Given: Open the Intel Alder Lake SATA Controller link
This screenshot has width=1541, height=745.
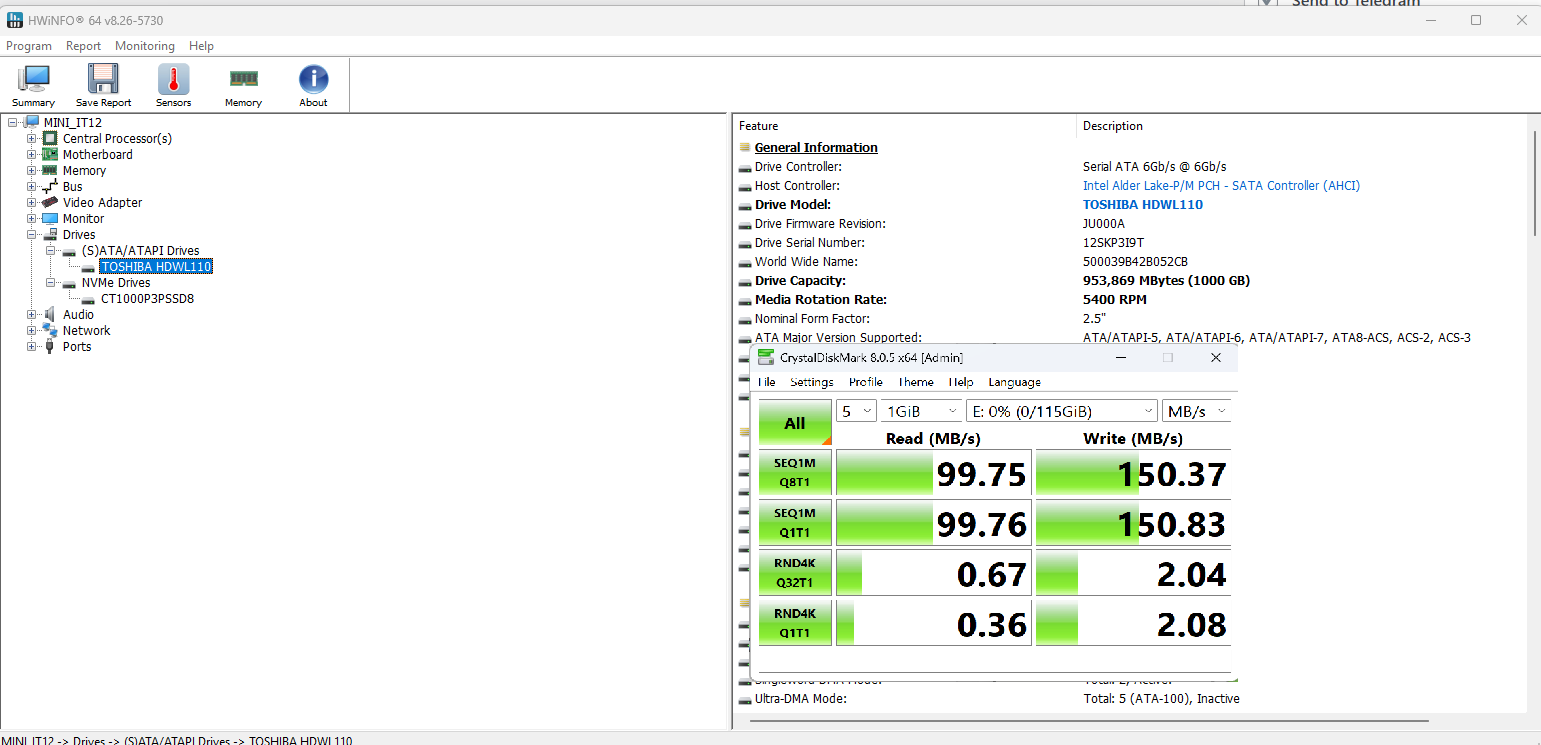Looking at the screenshot, I should (1221, 186).
